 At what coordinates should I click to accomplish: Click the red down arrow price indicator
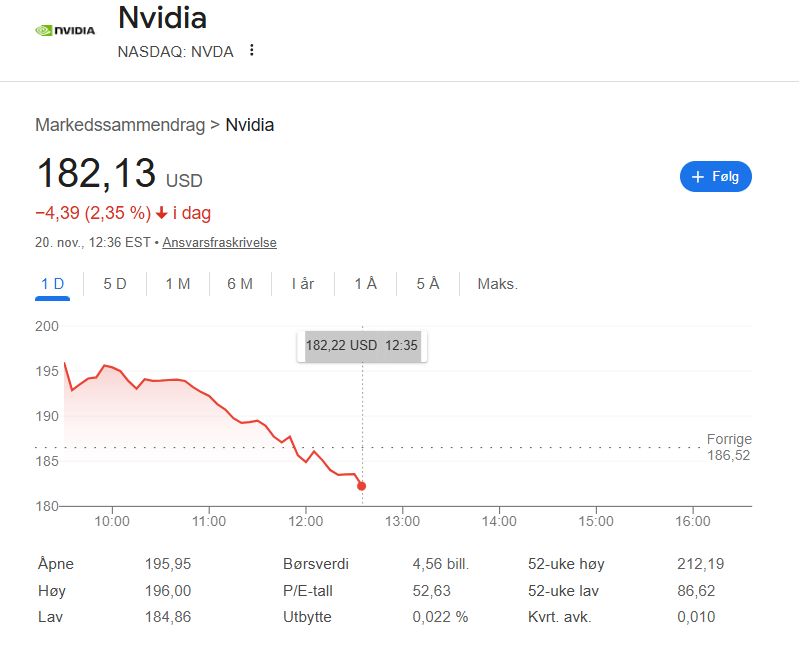(x=161, y=213)
